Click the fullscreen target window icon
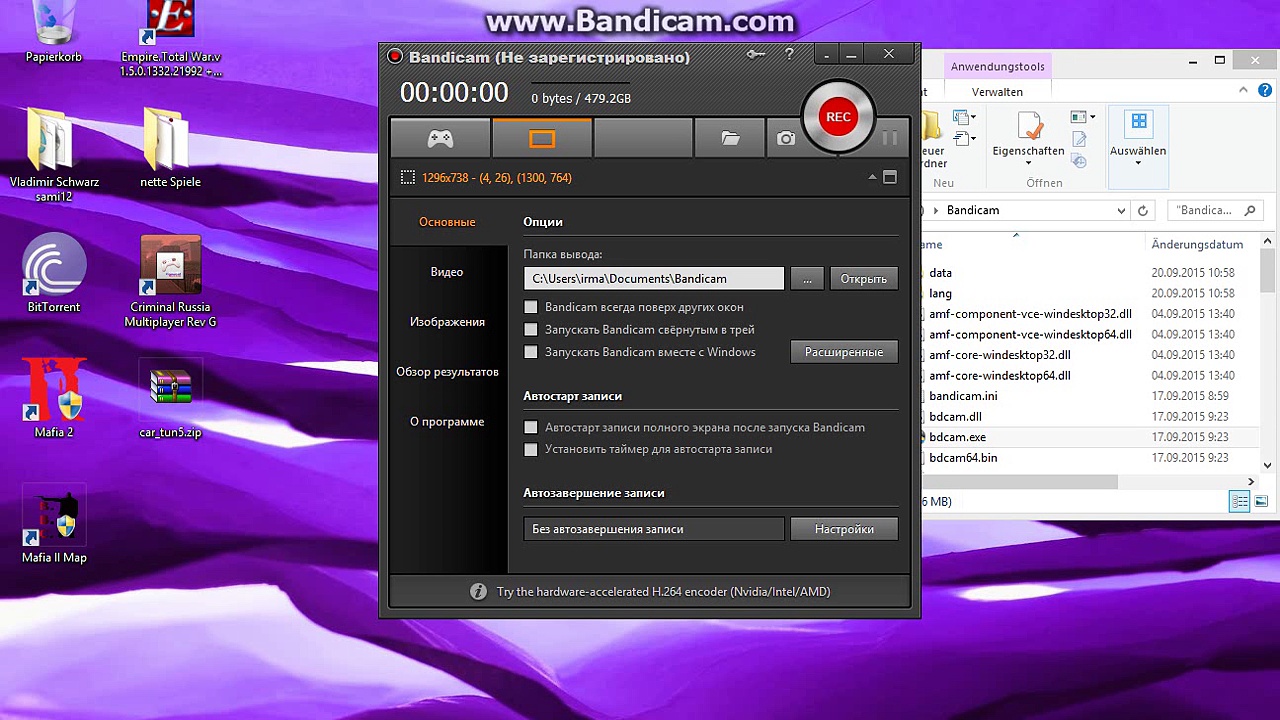1280x720 pixels. (x=890, y=178)
